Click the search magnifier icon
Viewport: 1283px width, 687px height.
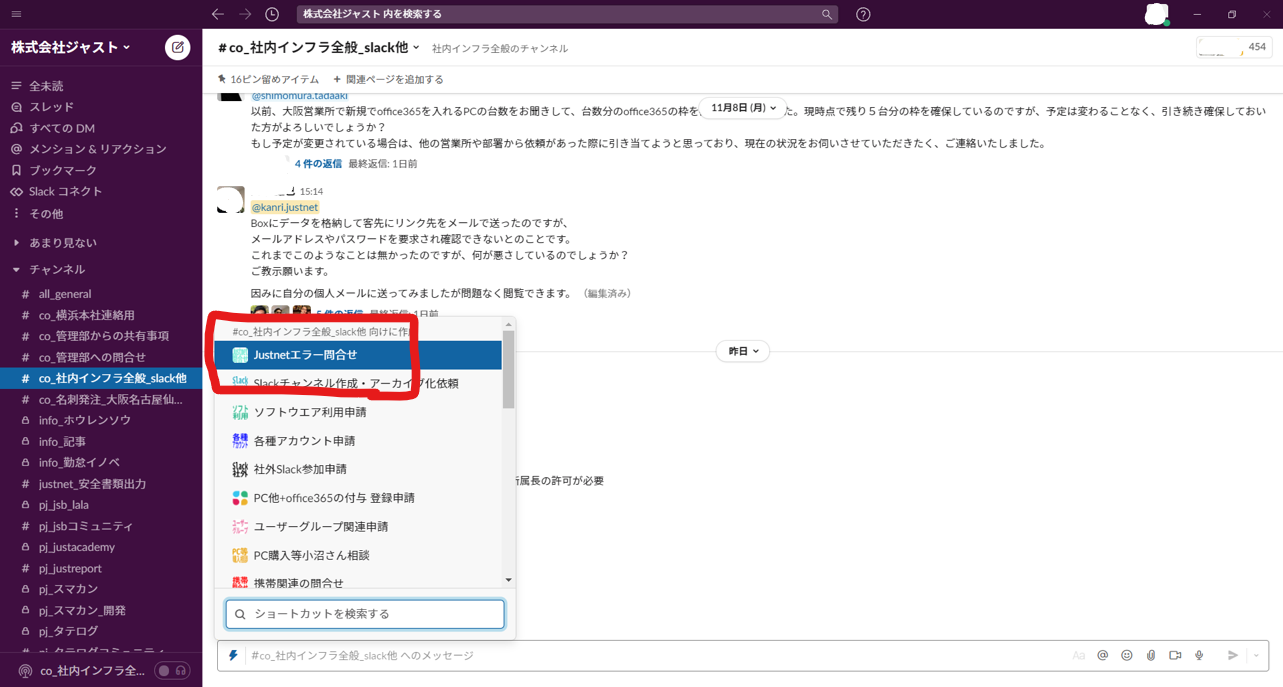click(x=827, y=14)
